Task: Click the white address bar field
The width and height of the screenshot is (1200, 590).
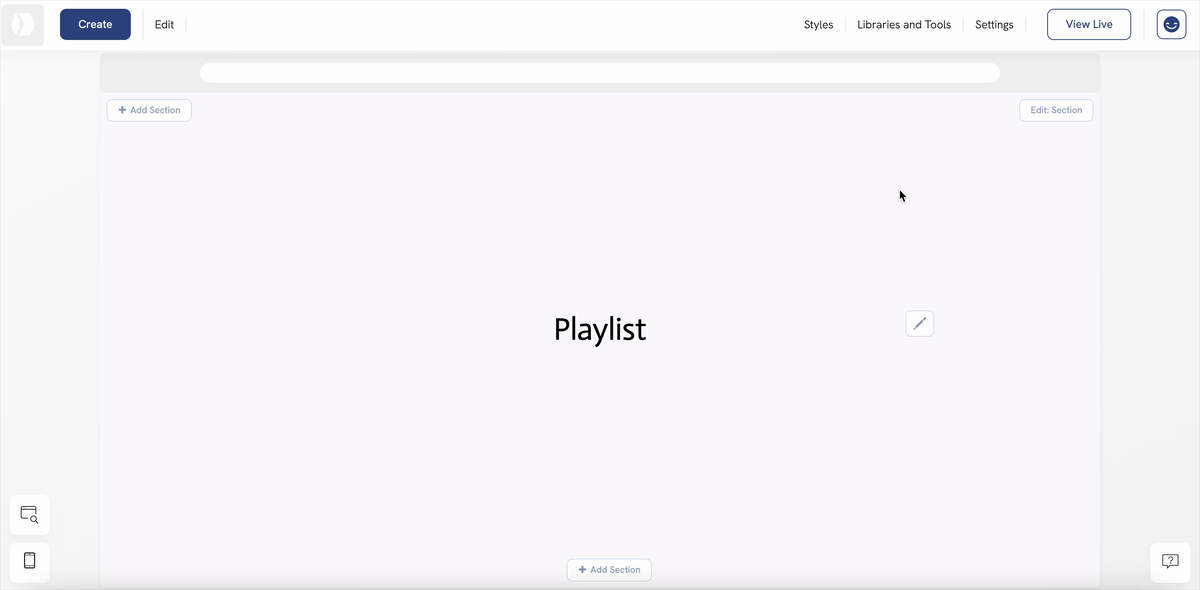Action: point(600,73)
